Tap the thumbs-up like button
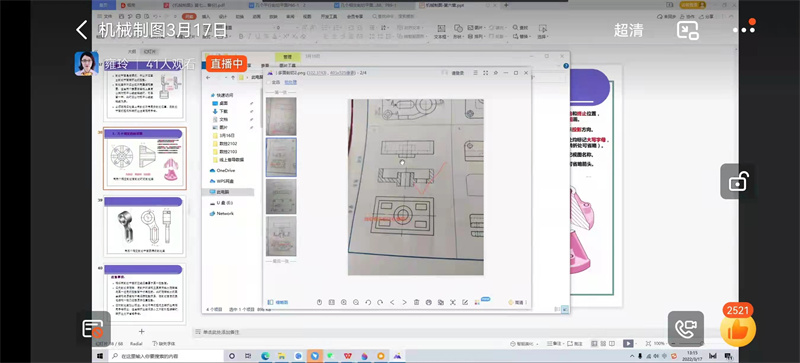 [x=737, y=330]
